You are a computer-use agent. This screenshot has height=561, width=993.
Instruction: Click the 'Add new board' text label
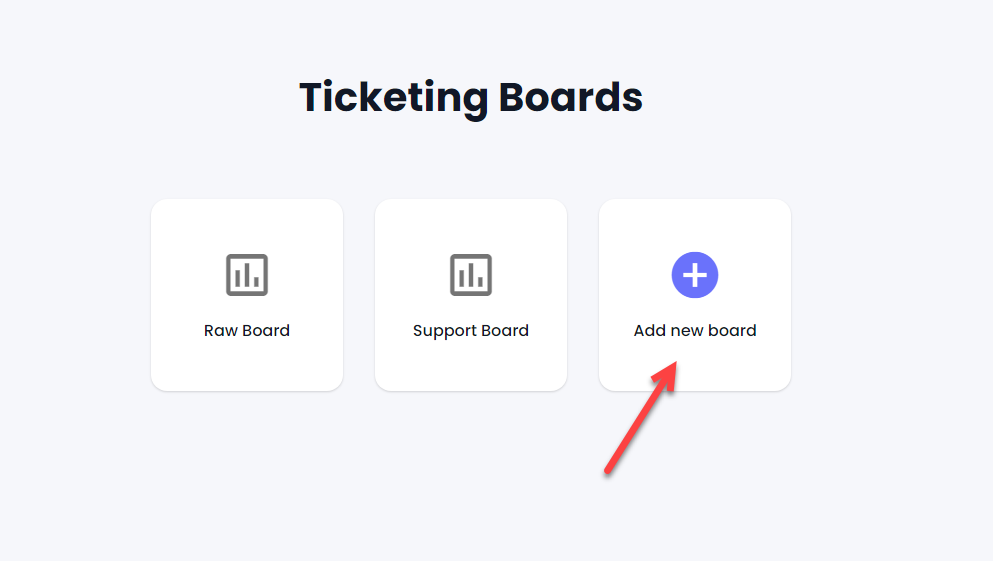point(695,331)
